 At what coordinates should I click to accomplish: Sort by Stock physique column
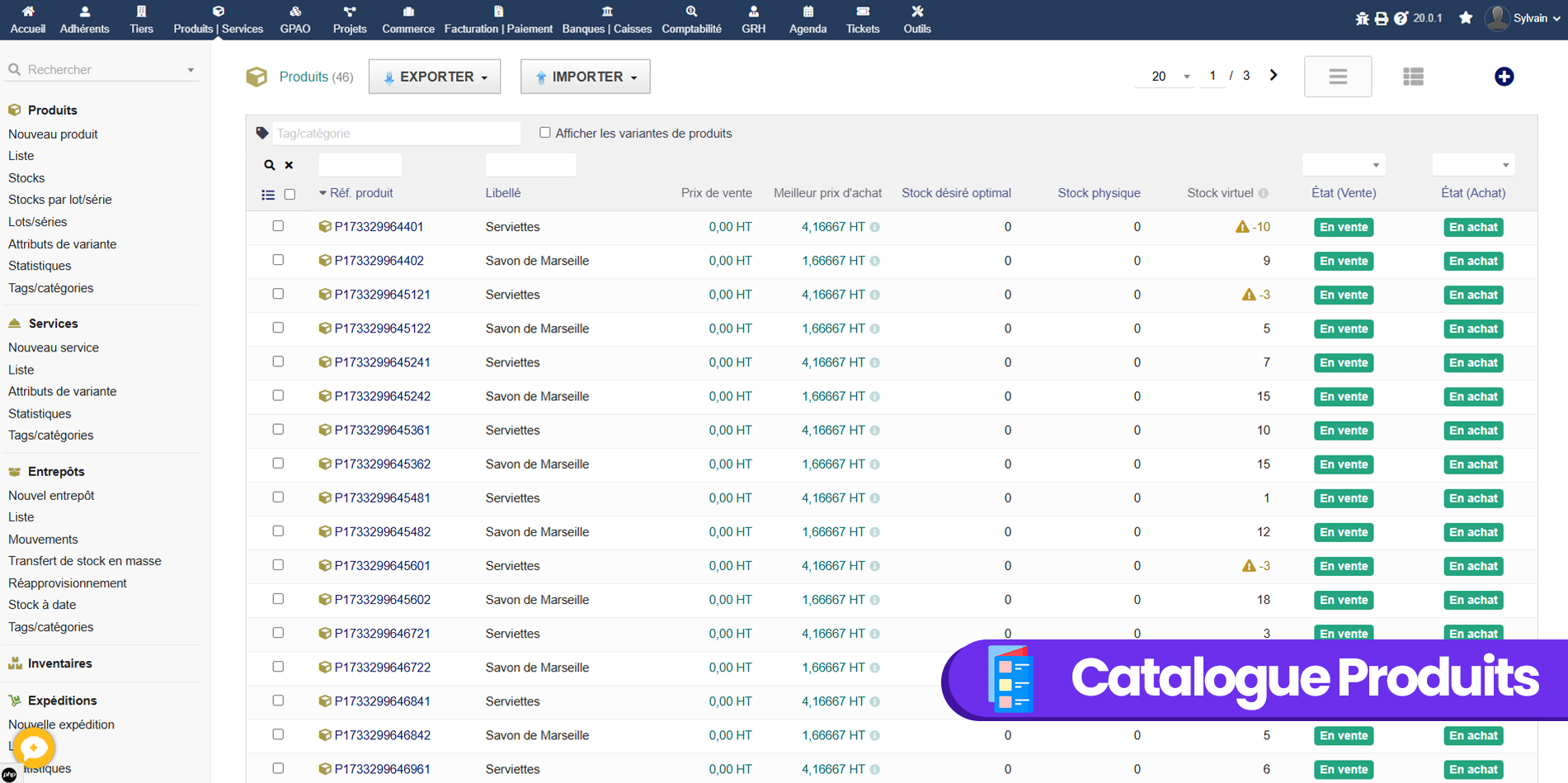click(x=1099, y=193)
